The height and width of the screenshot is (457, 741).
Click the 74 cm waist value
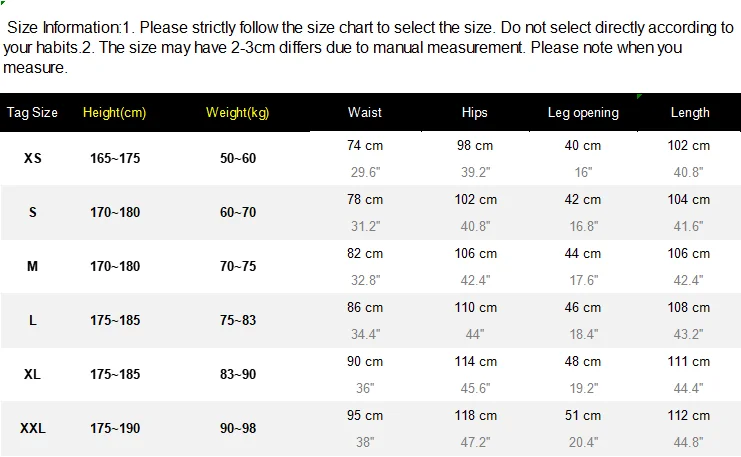(365, 146)
